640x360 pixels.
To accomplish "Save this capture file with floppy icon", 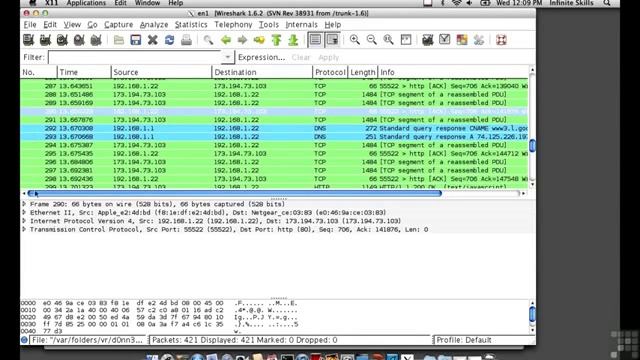I will (136, 40).
